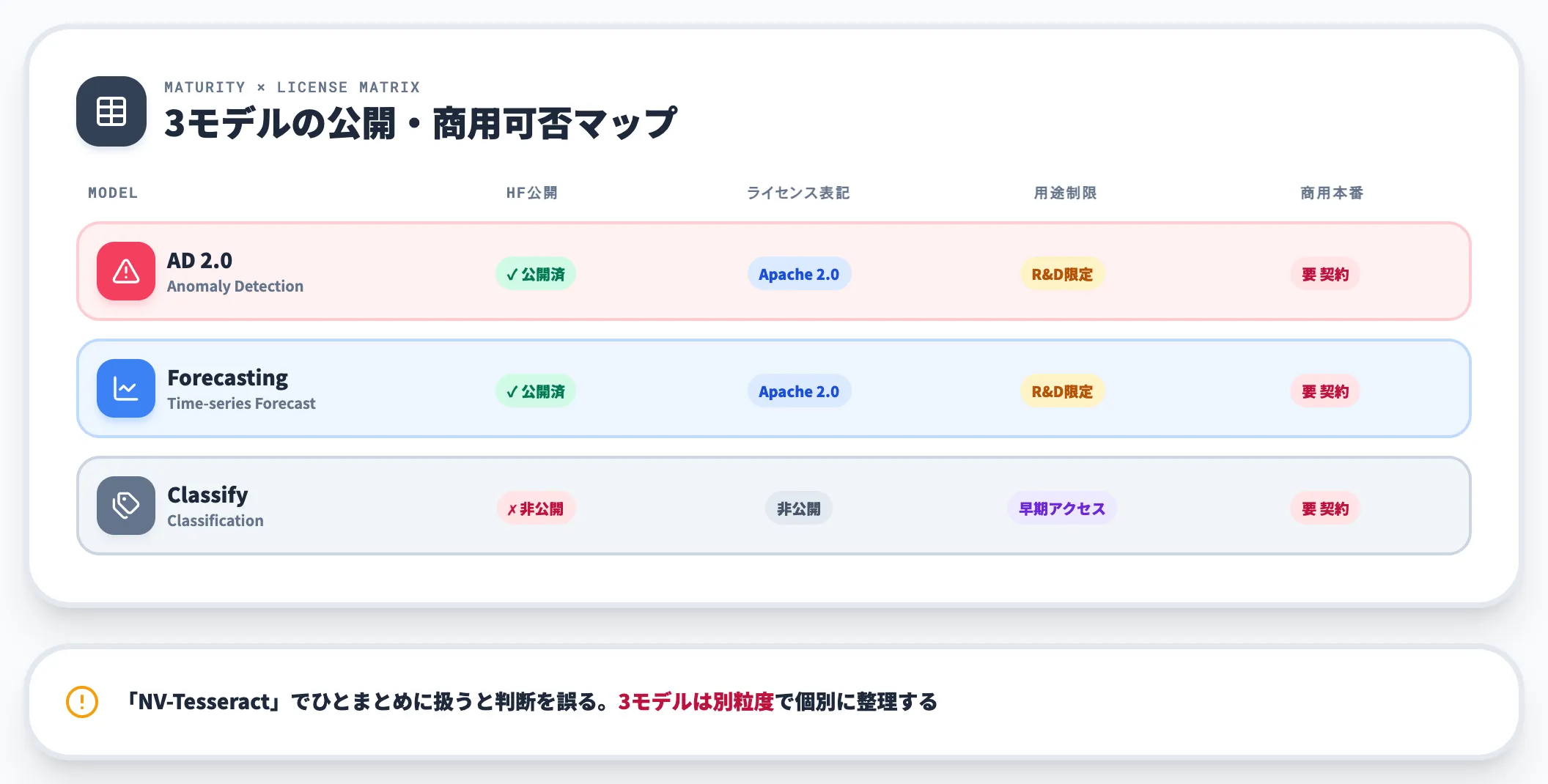The width and height of the screenshot is (1548, 784).
Task: Click the Classification subtitle
Action: [x=215, y=520]
